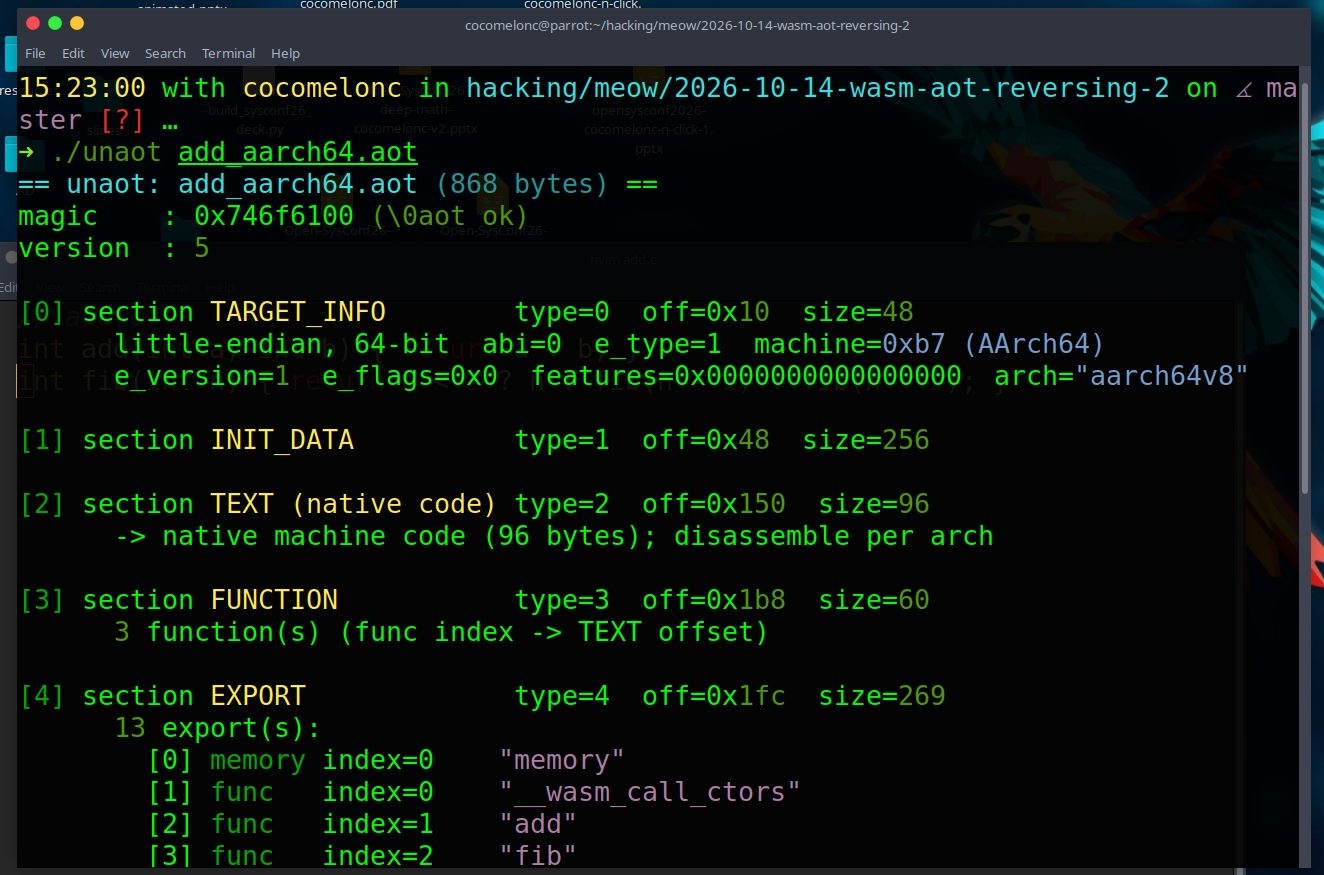
Task: Click the TARGET_INFO section name
Action: tap(297, 313)
